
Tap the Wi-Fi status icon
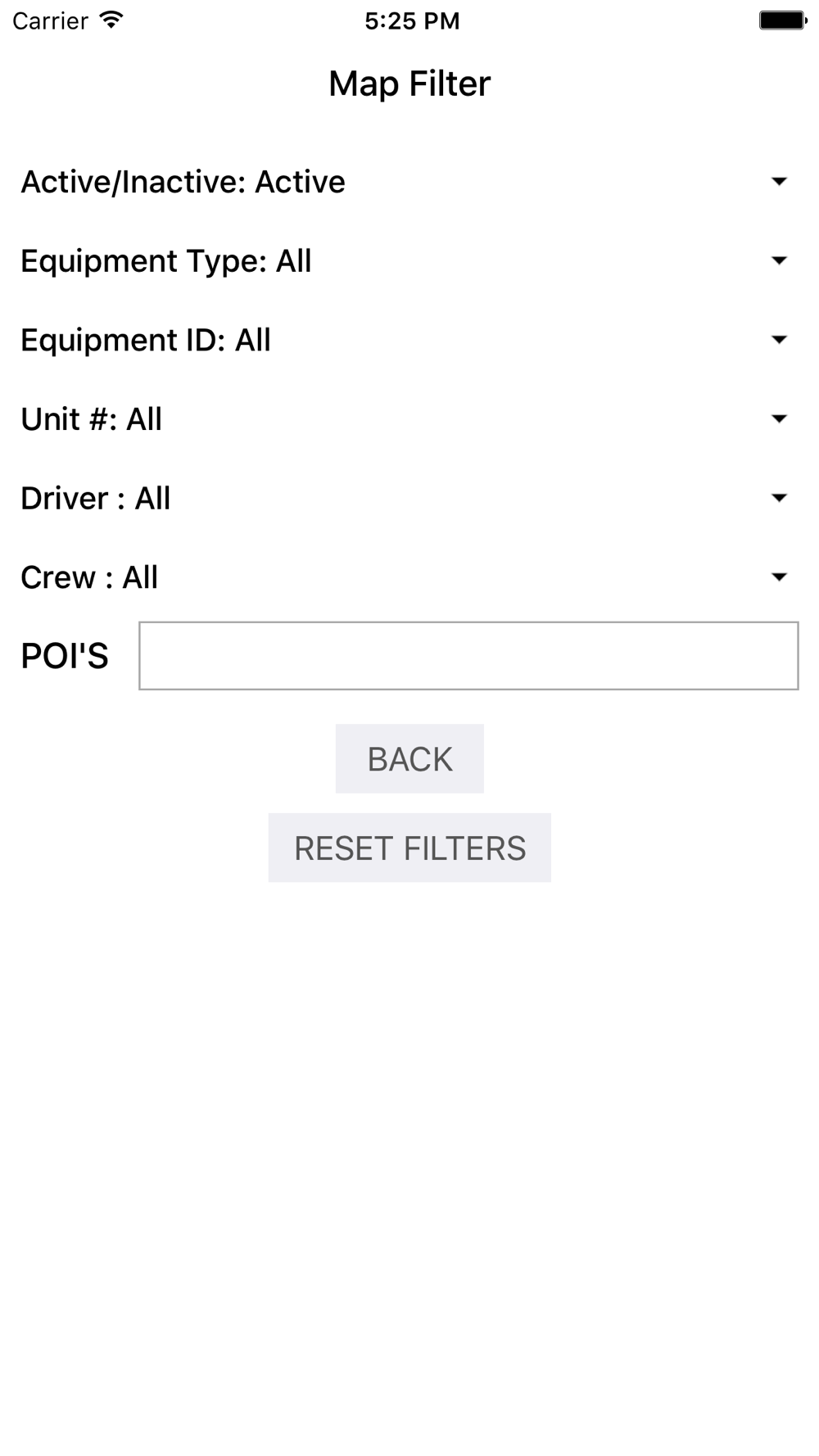[x=111, y=20]
